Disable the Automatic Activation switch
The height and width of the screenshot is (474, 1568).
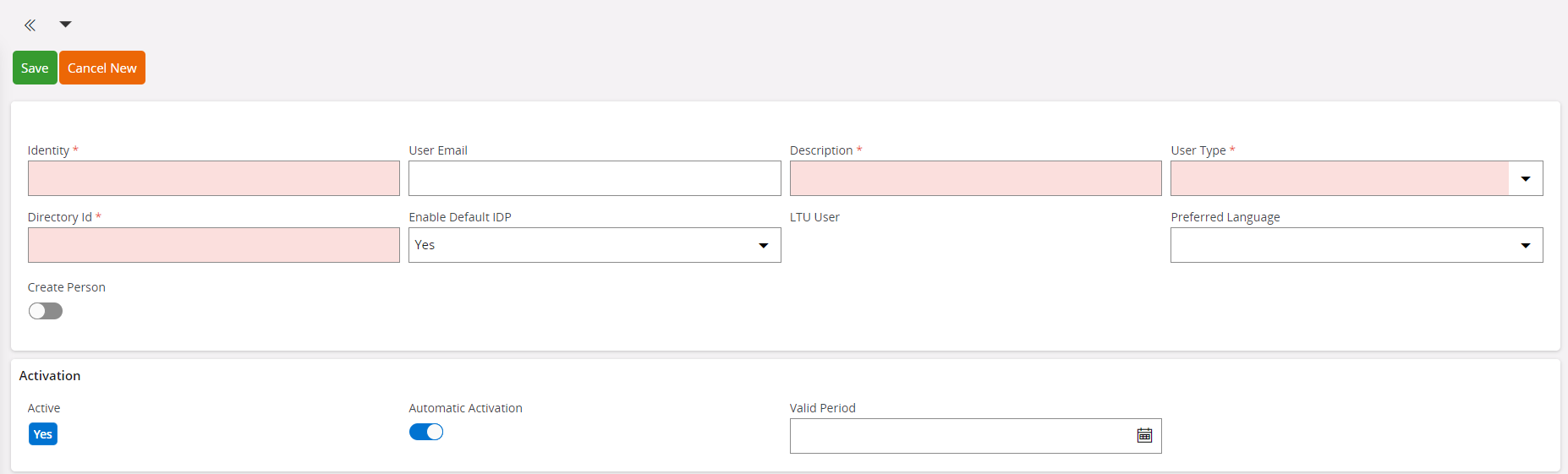click(426, 432)
